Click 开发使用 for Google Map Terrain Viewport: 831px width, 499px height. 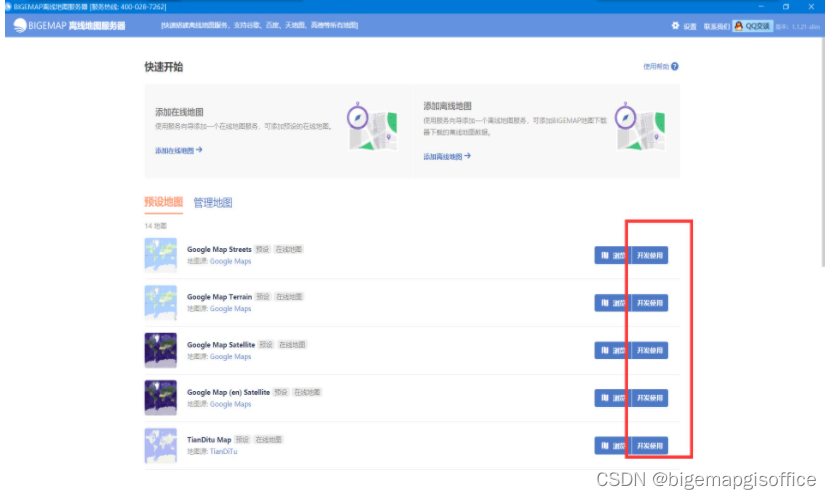(x=650, y=303)
